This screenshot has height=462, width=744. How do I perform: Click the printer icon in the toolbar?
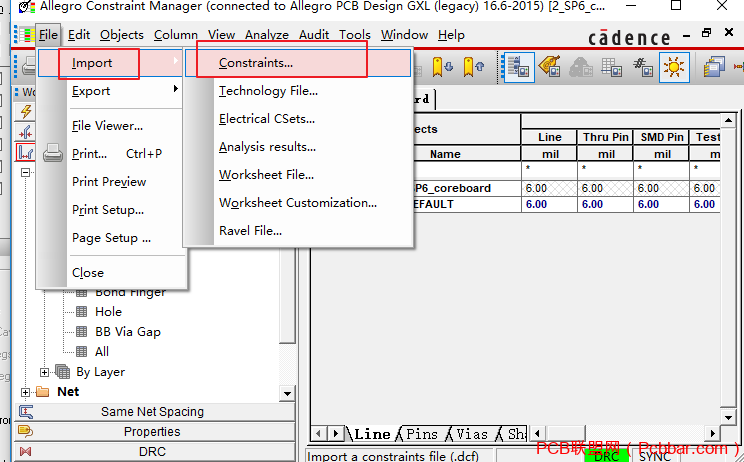click(29, 67)
